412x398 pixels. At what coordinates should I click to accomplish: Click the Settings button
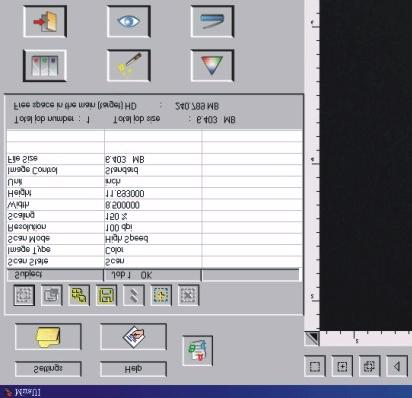(48, 369)
